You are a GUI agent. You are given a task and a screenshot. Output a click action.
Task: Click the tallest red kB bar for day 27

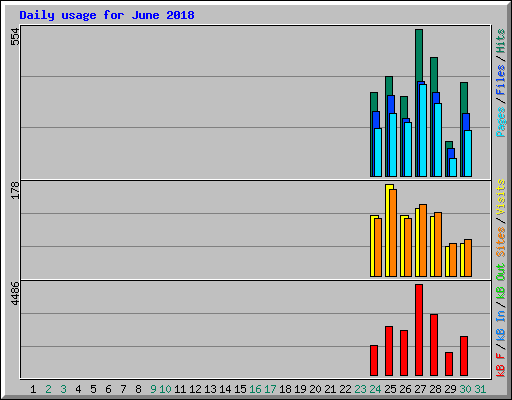(419, 330)
